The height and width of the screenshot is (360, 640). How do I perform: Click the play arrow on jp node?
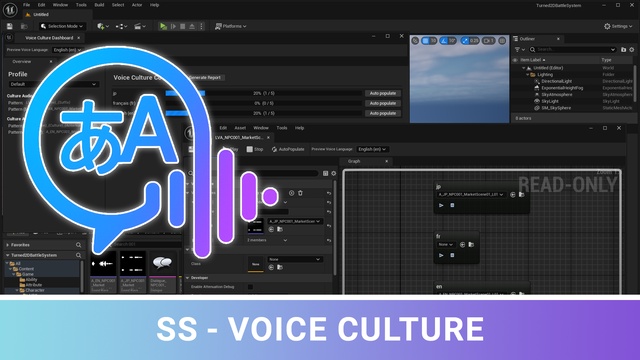[441, 205]
